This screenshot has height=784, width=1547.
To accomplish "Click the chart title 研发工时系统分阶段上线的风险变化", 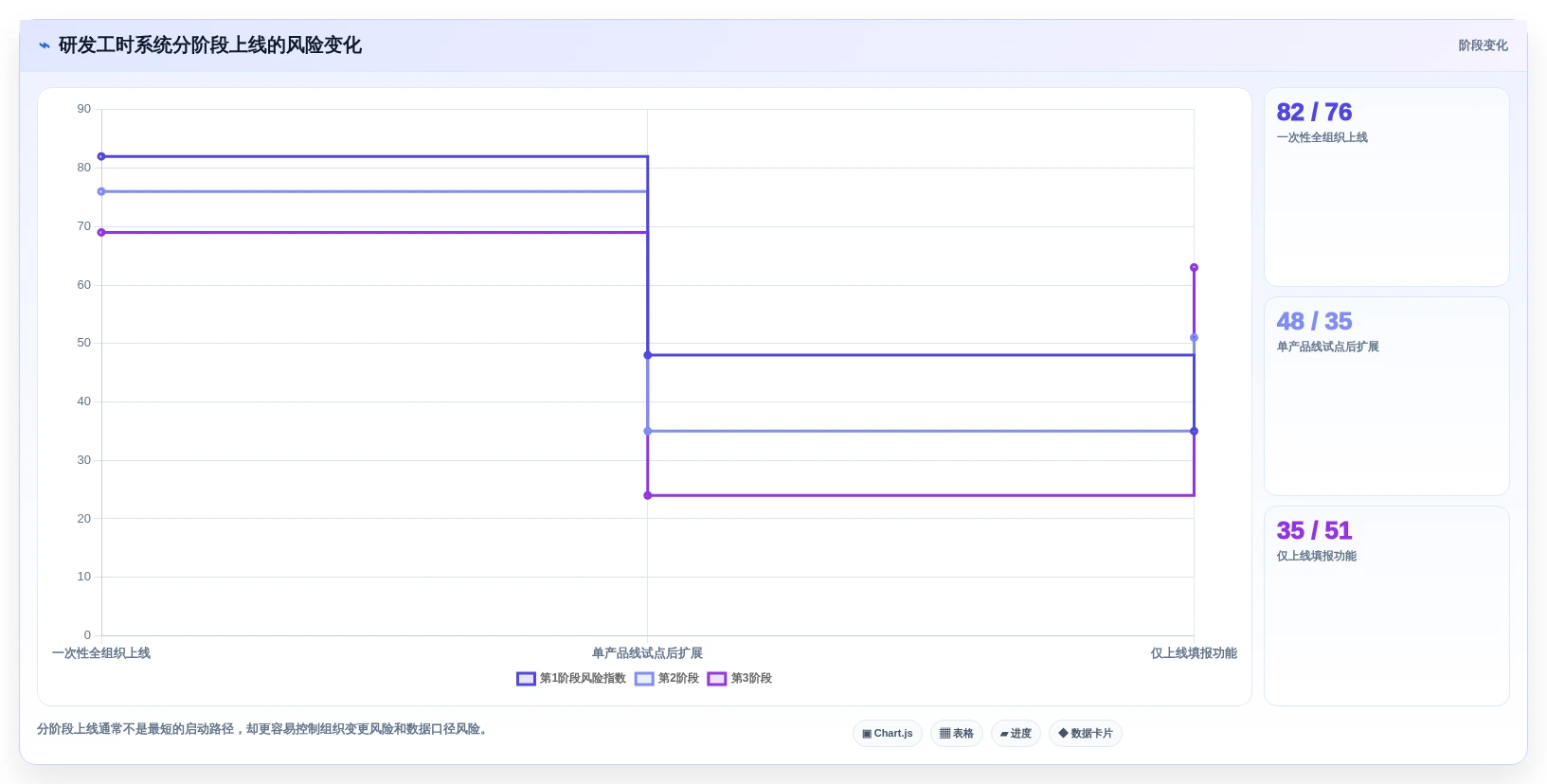I will point(210,45).
